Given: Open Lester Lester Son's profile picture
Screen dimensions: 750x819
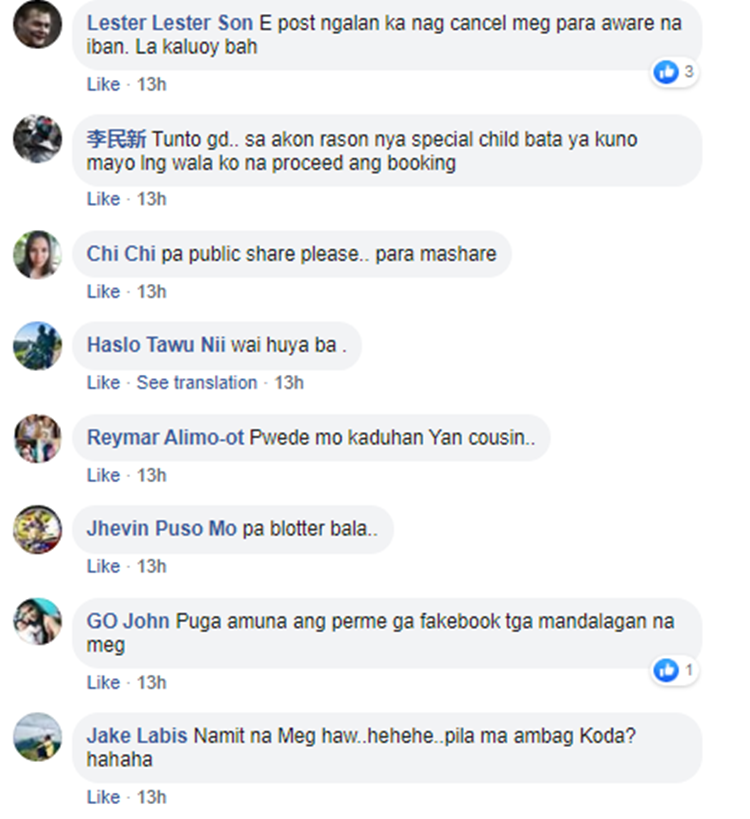Looking at the screenshot, I should click(x=37, y=24).
